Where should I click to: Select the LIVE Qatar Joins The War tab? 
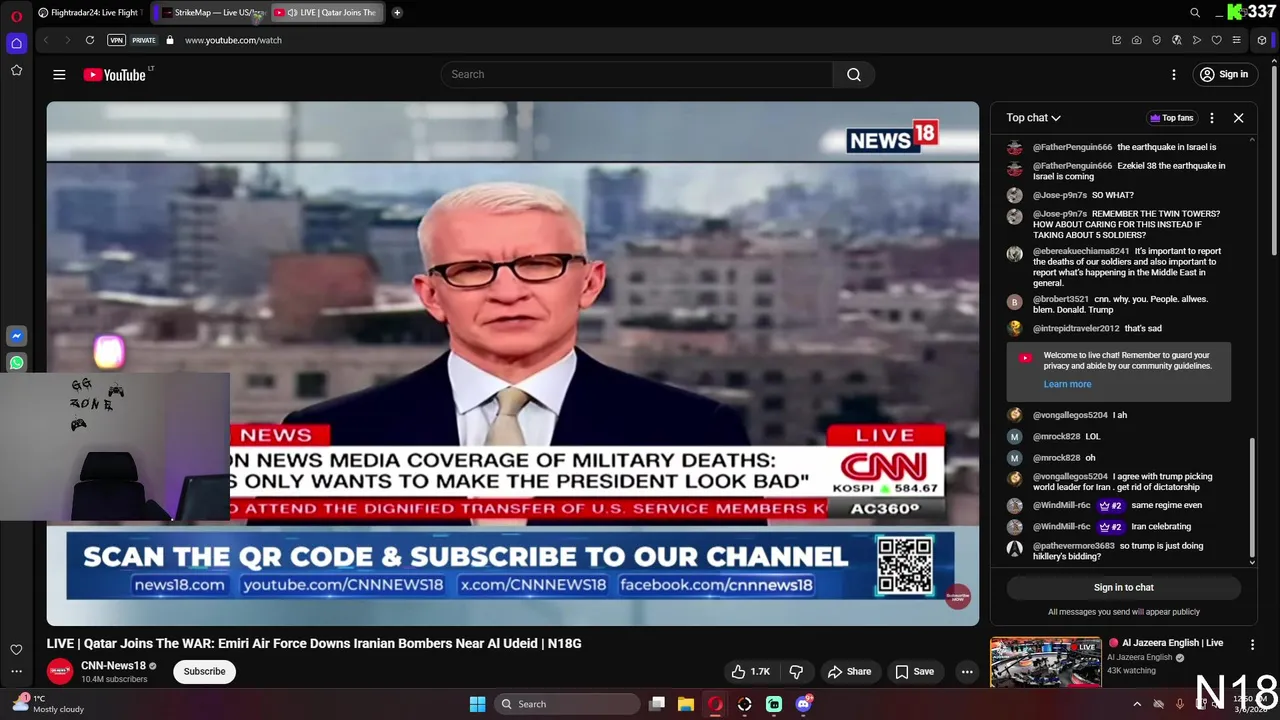(x=326, y=13)
